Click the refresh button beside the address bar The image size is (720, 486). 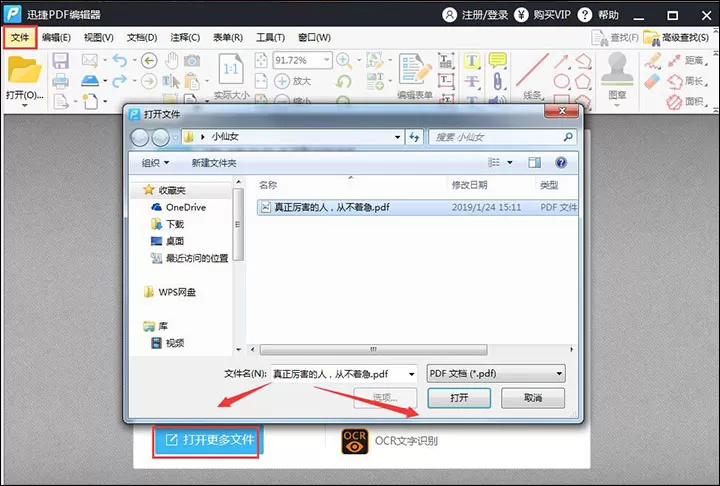click(x=414, y=137)
